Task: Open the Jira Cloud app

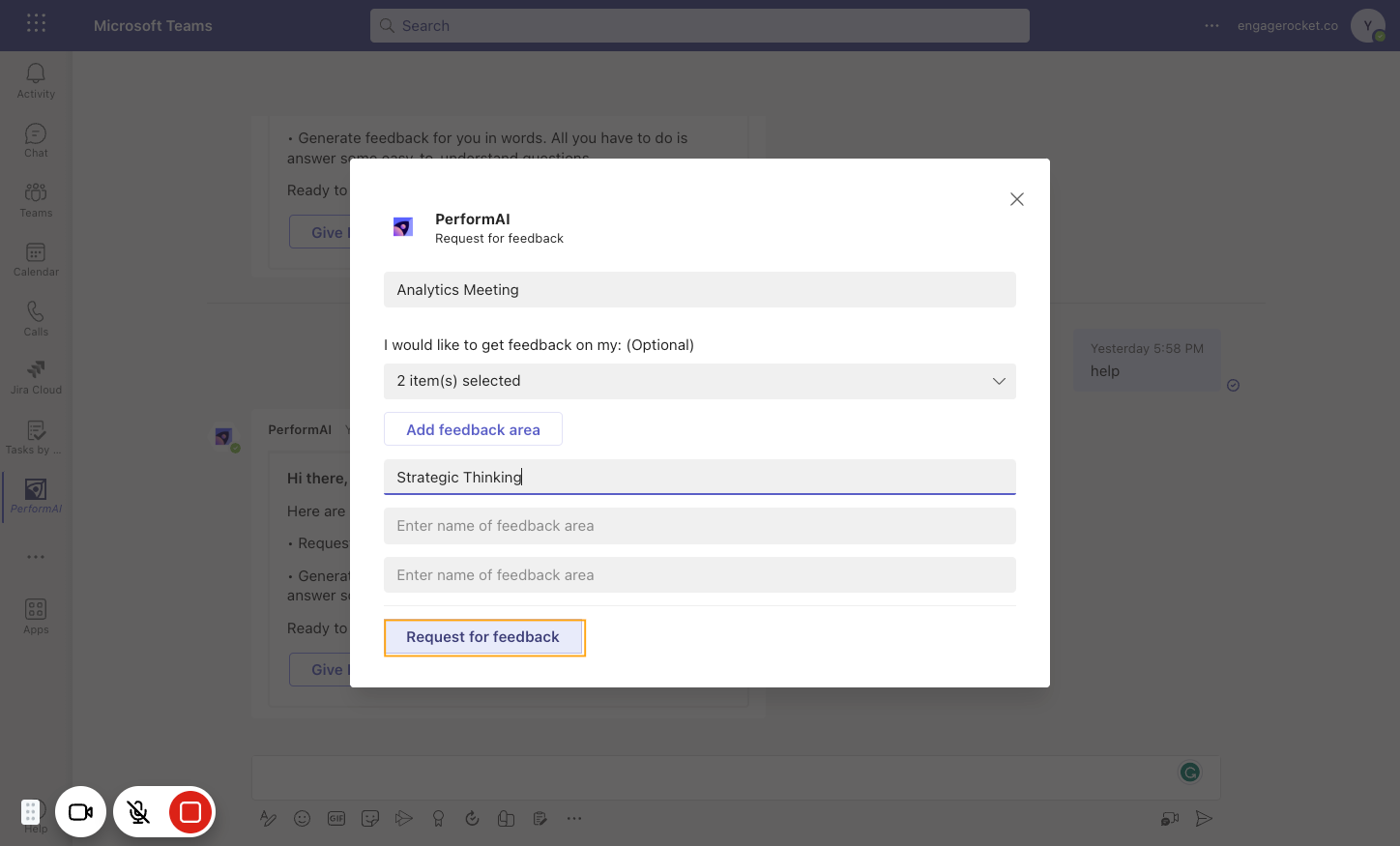Action: pos(36,378)
